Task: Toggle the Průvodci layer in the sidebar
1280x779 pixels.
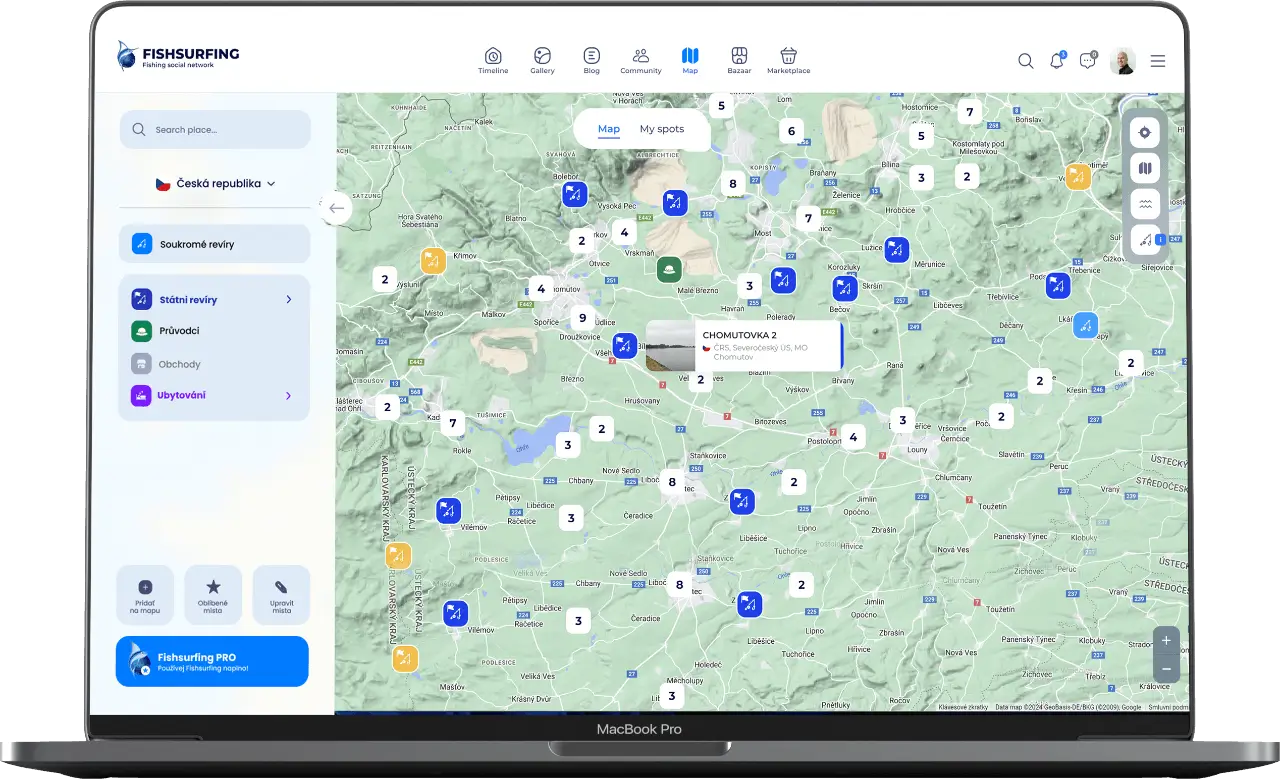Action: [x=207, y=331]
